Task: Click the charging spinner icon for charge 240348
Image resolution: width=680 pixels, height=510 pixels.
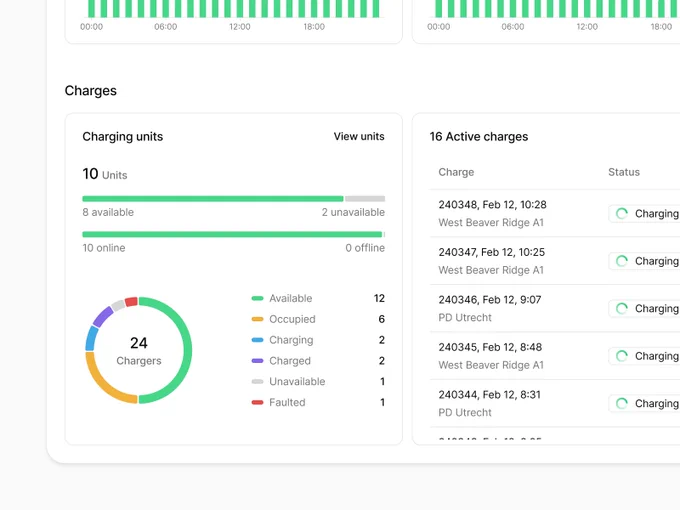Action: (x=621, y=214)
